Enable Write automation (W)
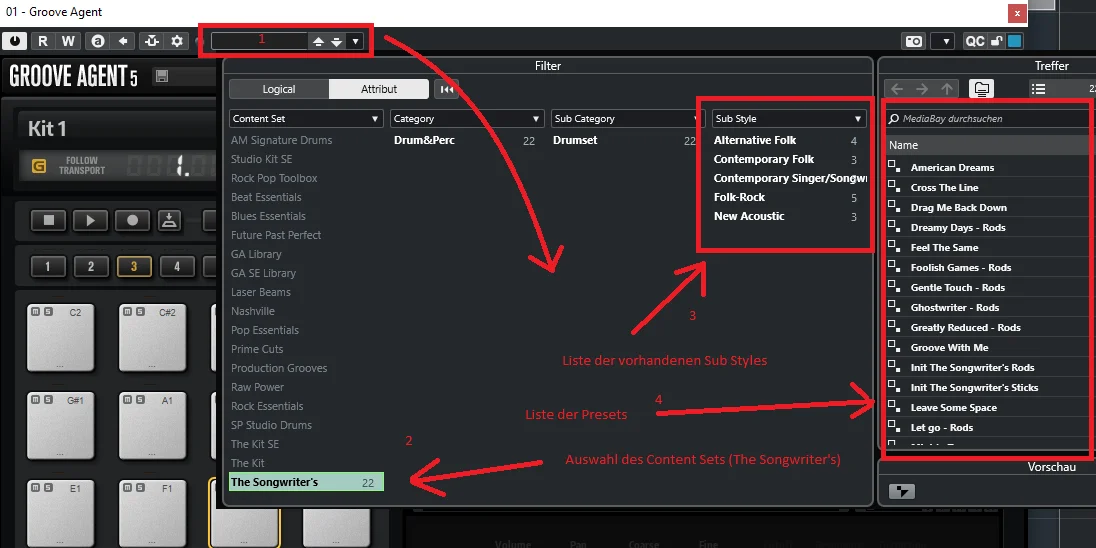Viewport: 1096px width, 548px height. 68,41
